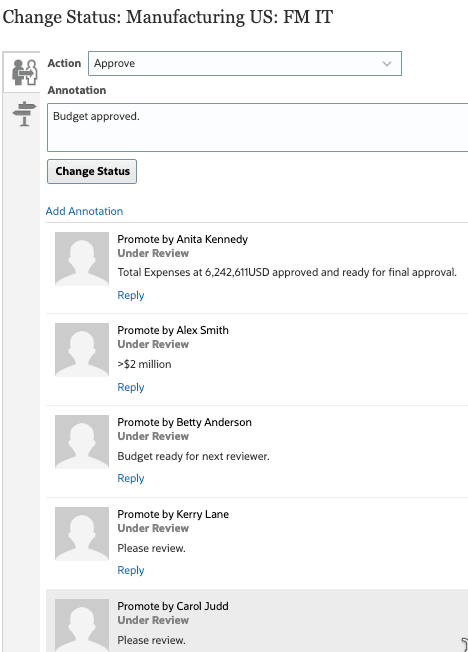Reply to Anita Kennedy's annotation

[131, 295]
